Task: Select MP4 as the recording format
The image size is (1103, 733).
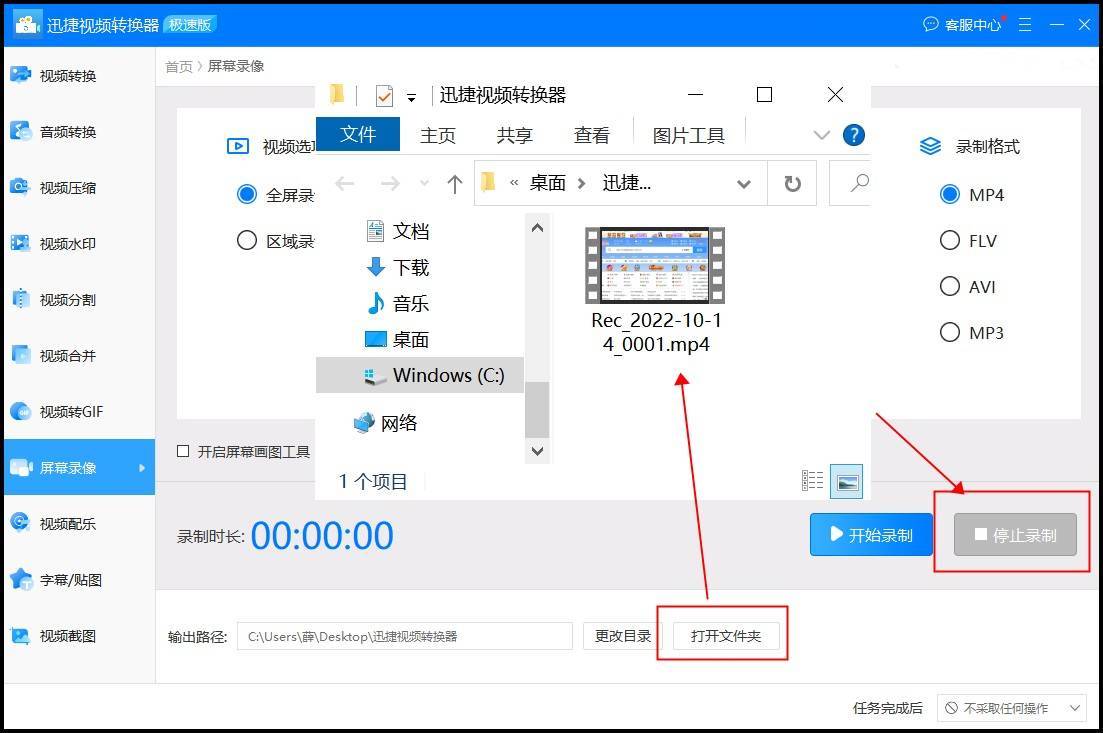Action: coord(950,194)
